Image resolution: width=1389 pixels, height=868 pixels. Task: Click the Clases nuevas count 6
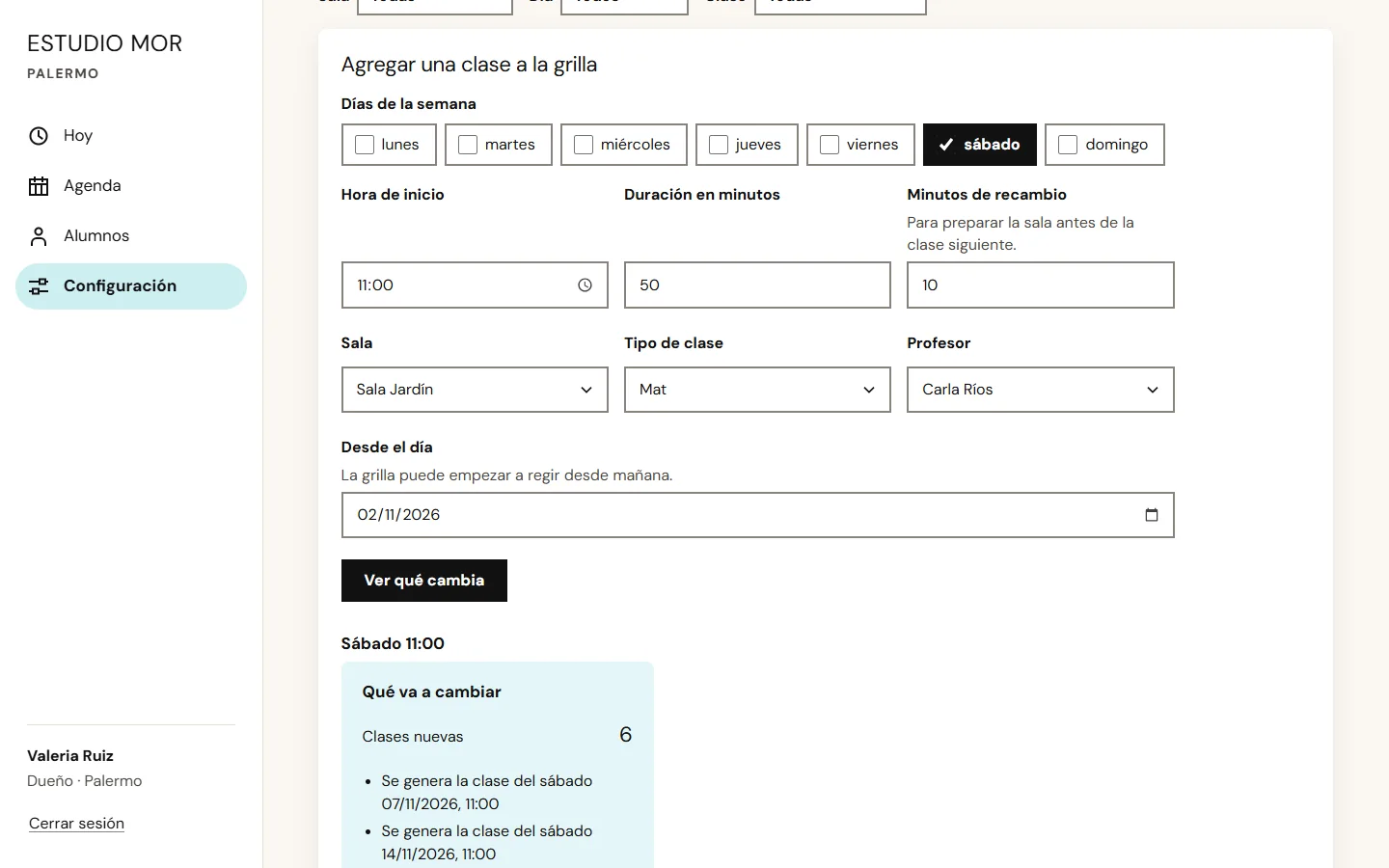pos(625,735)
